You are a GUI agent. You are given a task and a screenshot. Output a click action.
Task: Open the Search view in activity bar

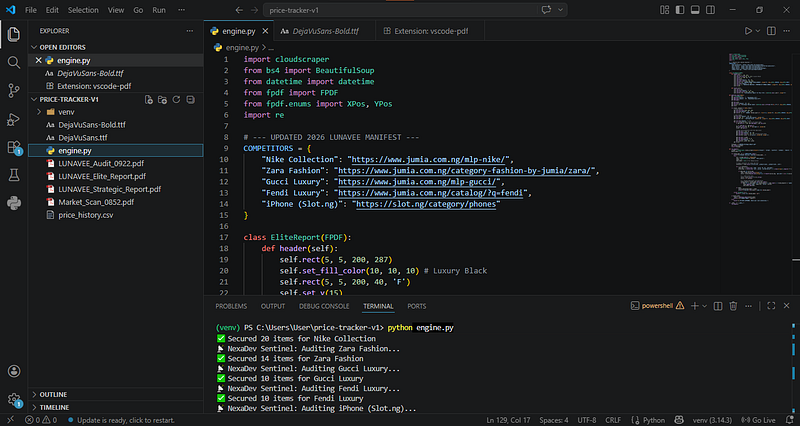pyautogui.click(x=14, y=62)
